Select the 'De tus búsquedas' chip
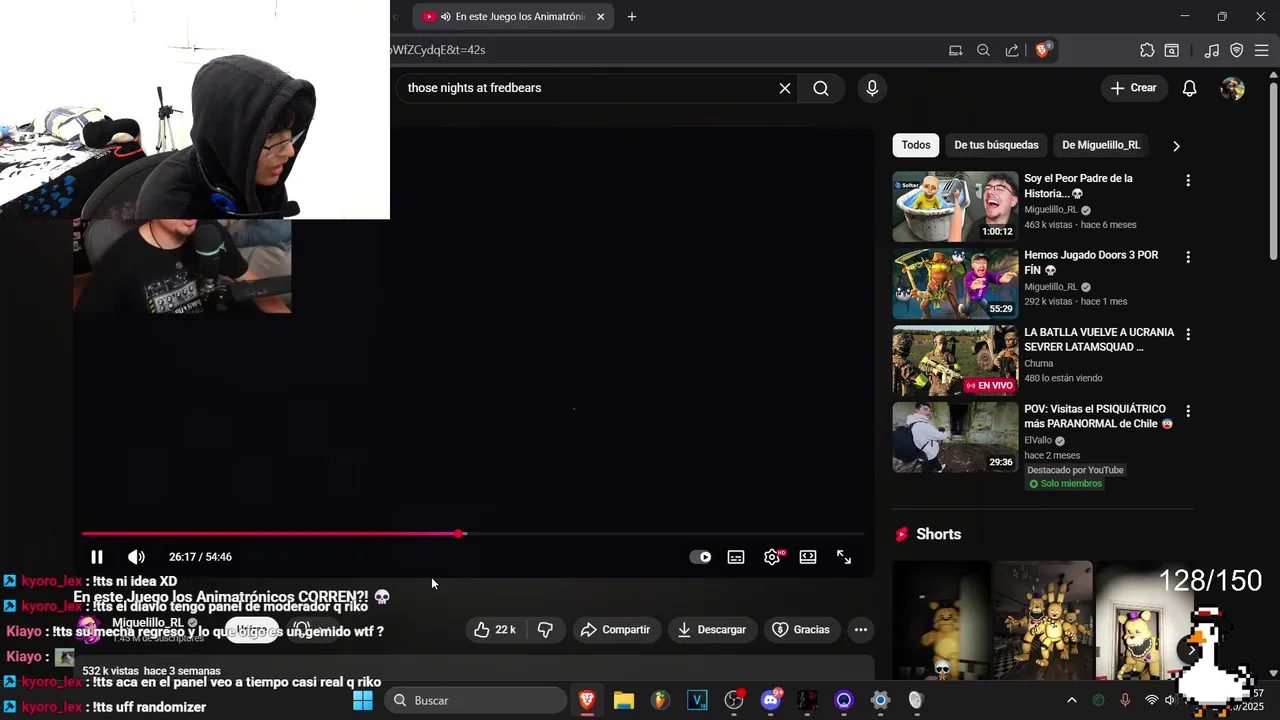1280x720 pixels. pyautogui.click(x=996, y=145)
